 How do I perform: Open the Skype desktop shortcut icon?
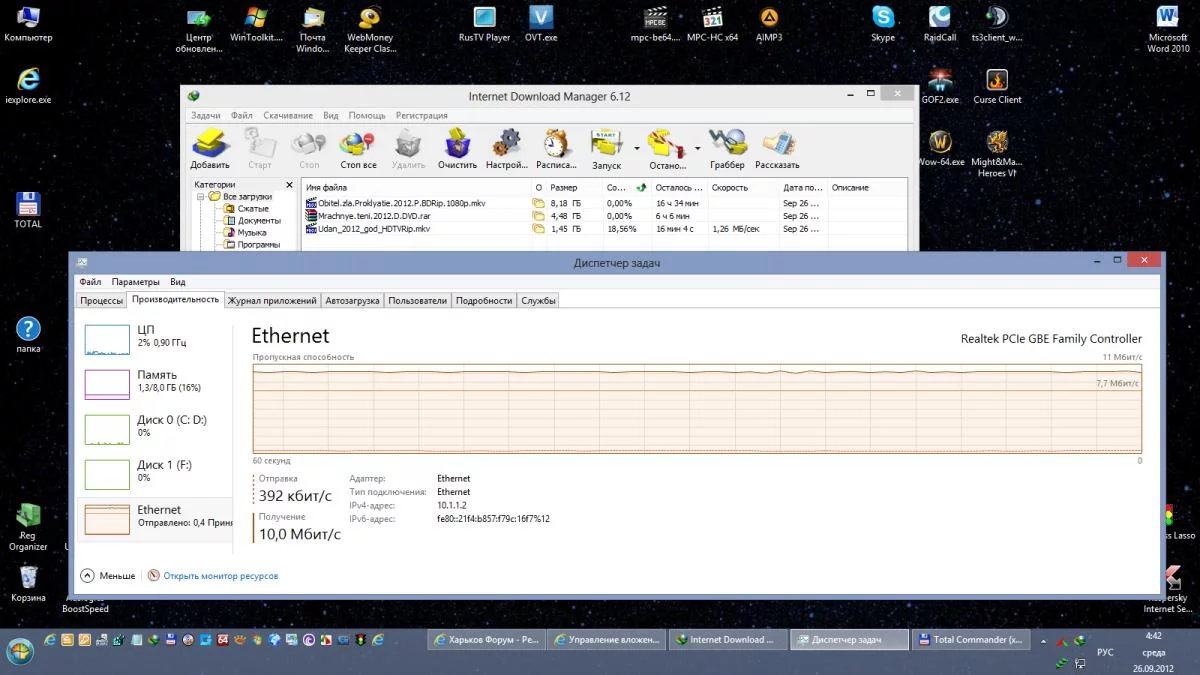883,18
